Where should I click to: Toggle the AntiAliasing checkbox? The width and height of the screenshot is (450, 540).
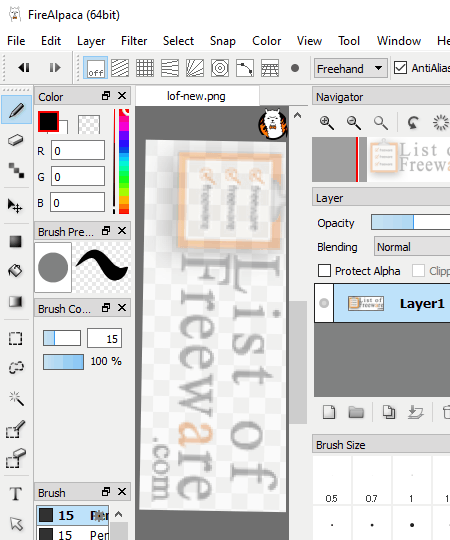click(x=400, y=68)
